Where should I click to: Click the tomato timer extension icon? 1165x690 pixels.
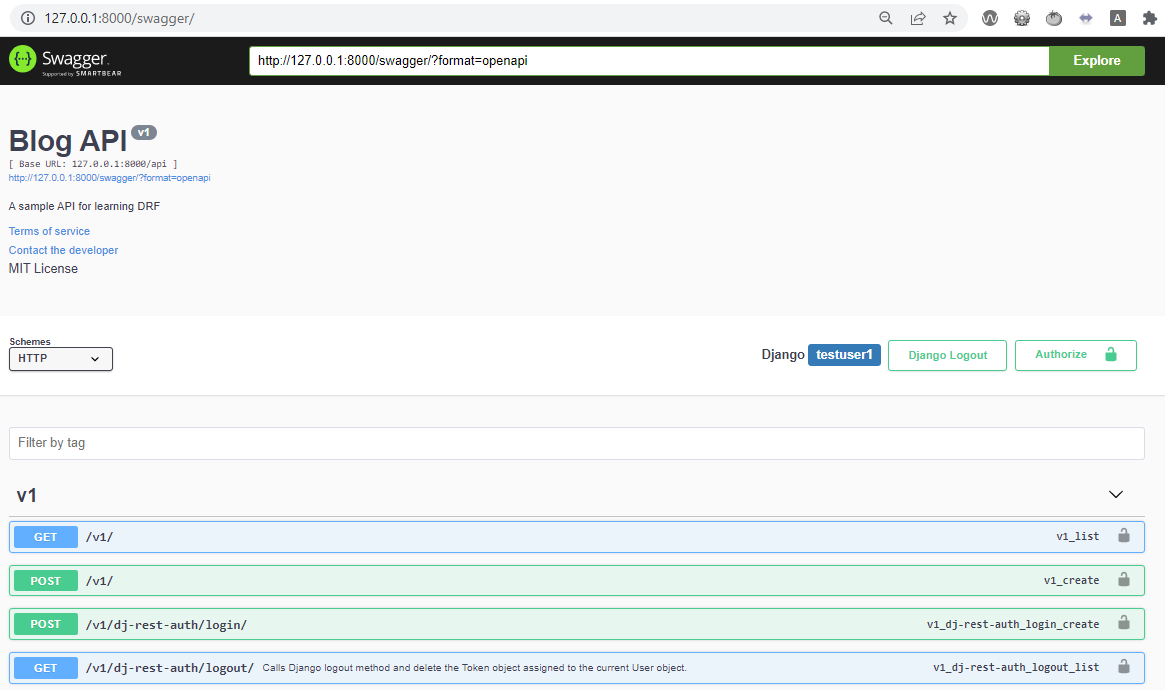(1054, 19)
